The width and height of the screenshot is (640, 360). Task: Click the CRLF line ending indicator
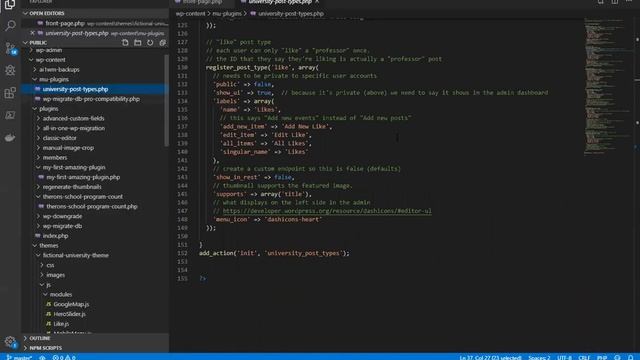[x=584, y=357]
